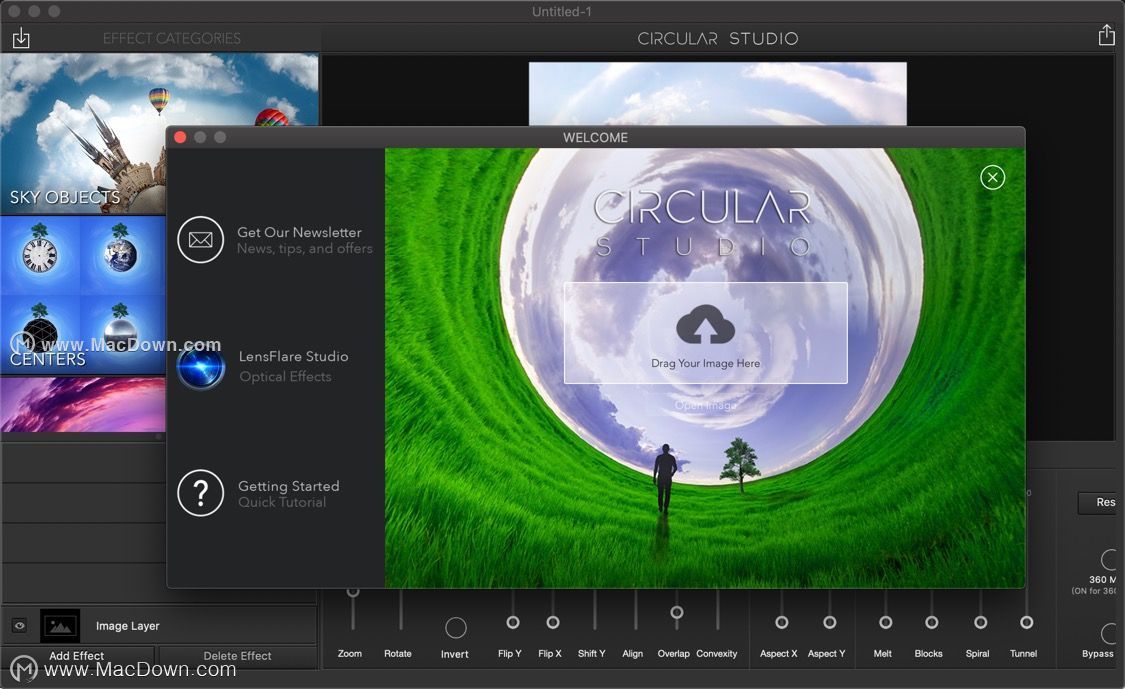Click the Aspect Y slider knob

pos(829,622)
